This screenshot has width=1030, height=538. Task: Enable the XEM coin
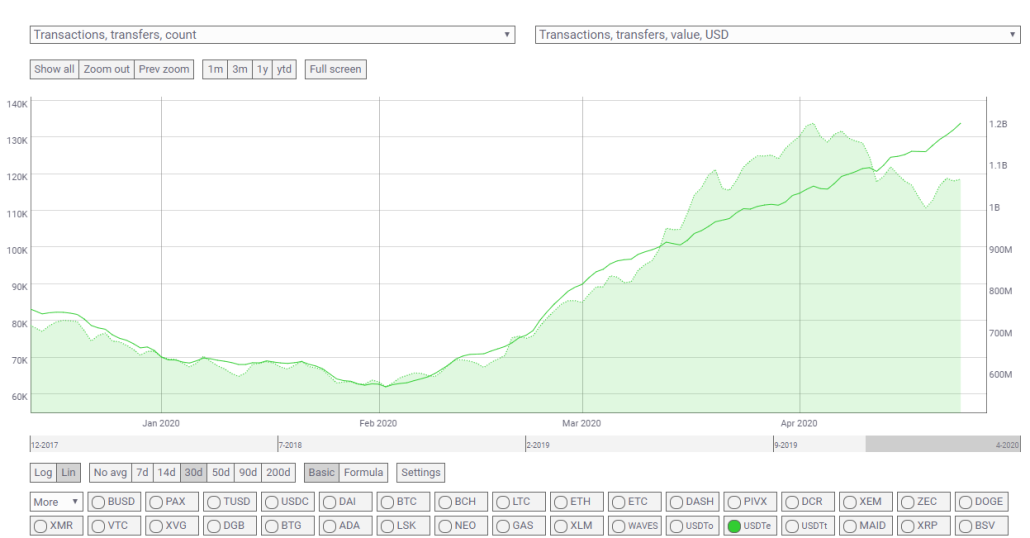[x=866, y=502]
